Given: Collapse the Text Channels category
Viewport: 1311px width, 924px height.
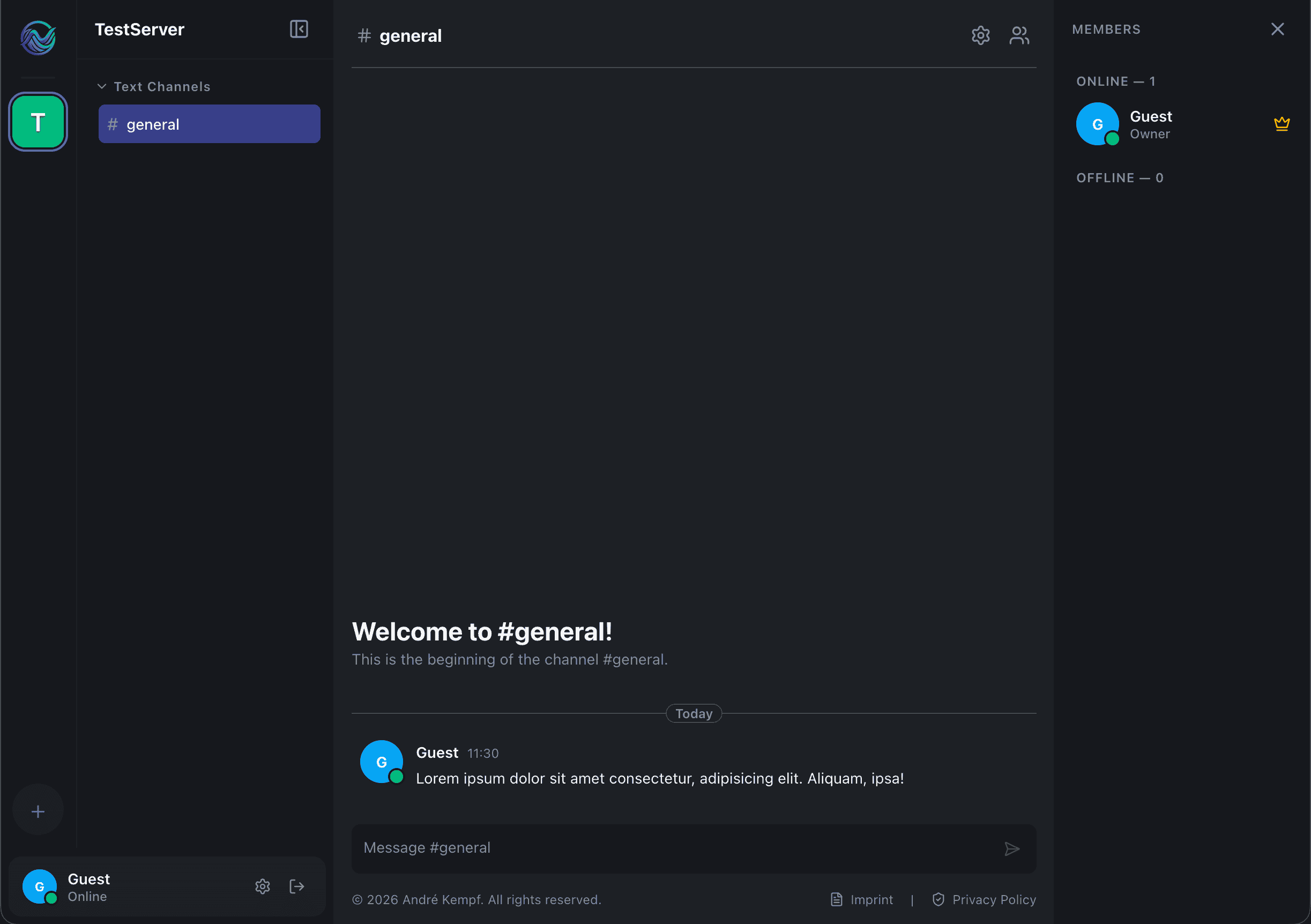Looking at the screenshot, I should 154,86.
